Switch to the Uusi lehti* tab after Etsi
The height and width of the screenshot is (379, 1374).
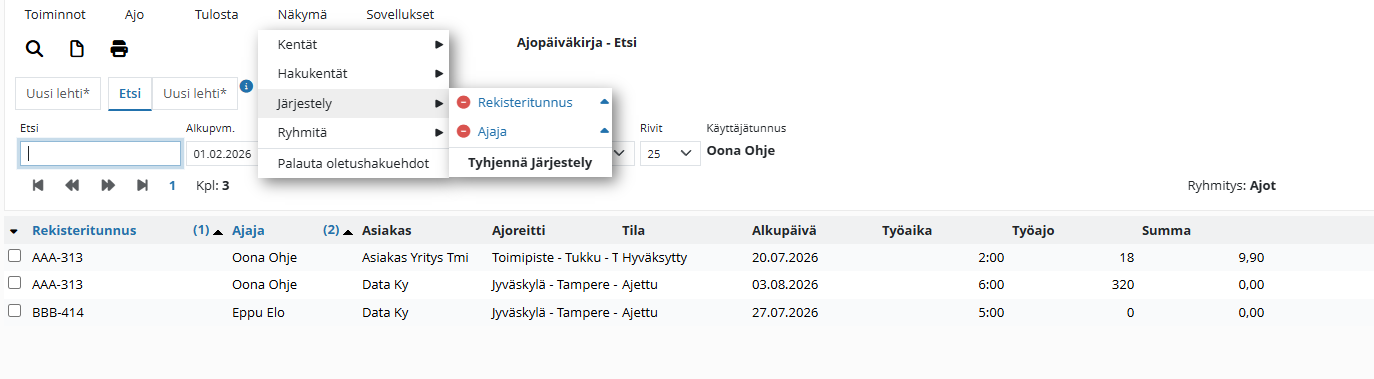195,93
